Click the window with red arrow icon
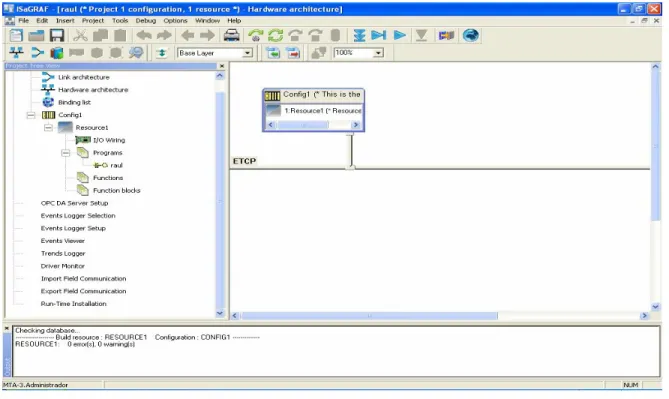Image resolution: width=669 pixels, height=399 pixels. [293, 53]
